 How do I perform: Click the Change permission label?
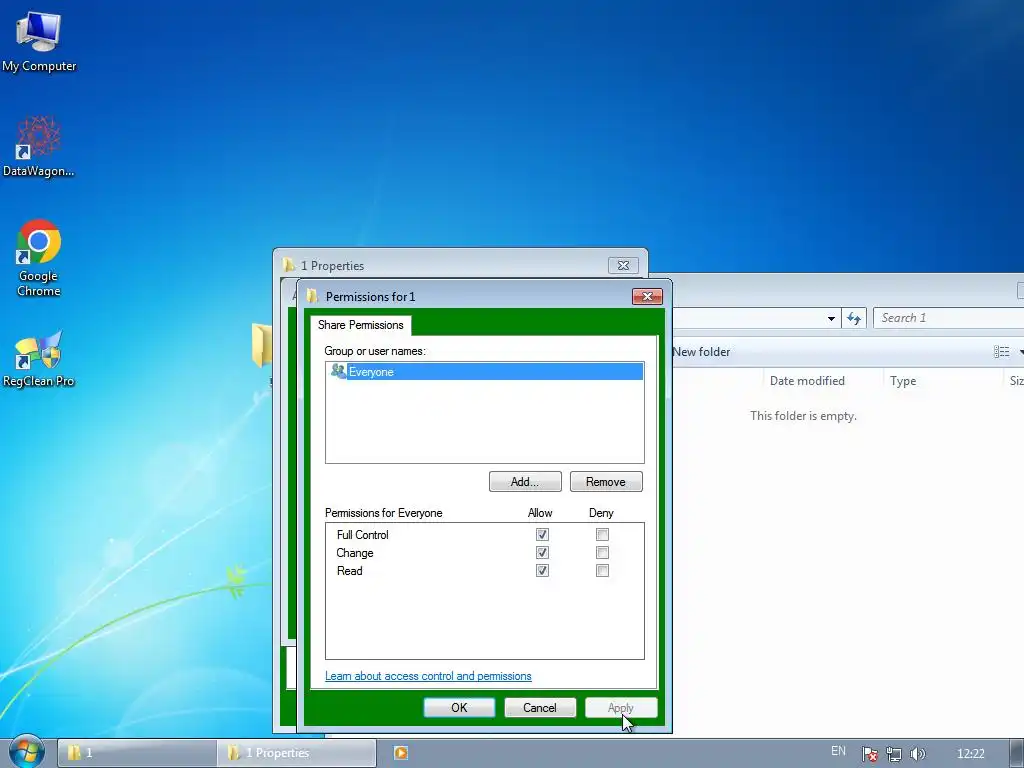pos(355,553)
